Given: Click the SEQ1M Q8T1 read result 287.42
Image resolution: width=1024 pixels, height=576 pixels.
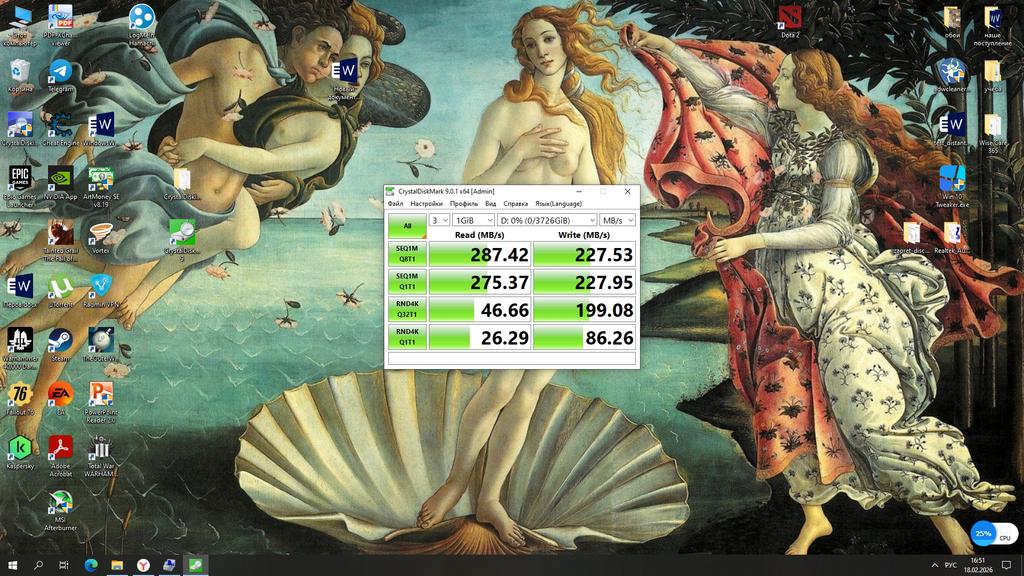Looking at the screenshot, I should pos(480,255).
